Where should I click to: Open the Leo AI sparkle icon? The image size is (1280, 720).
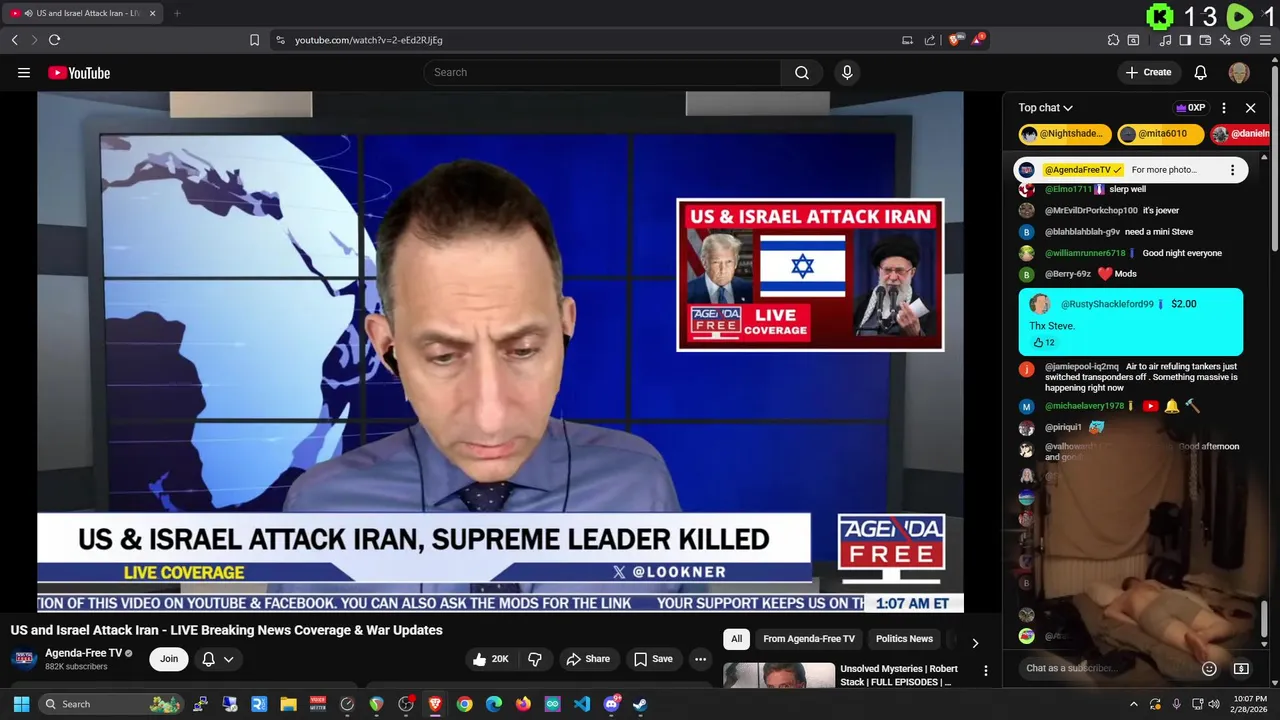click(1225, 40)
